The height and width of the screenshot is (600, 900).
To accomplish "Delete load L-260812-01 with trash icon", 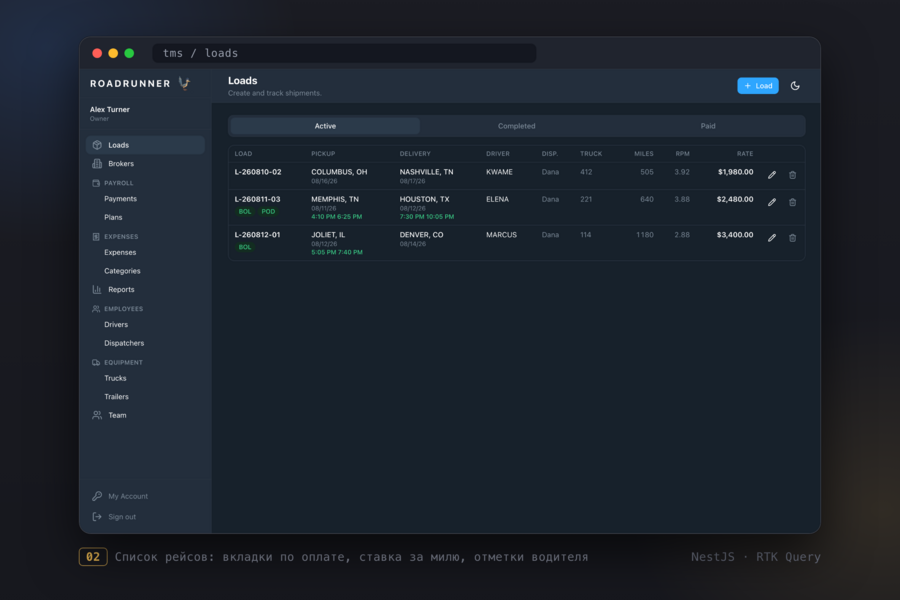I will coord(792,238).
